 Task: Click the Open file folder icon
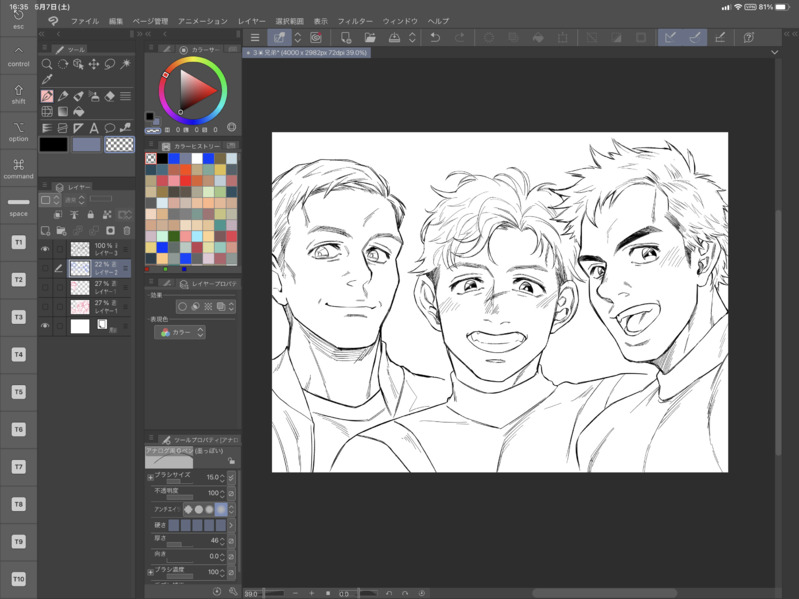[370, 38]
